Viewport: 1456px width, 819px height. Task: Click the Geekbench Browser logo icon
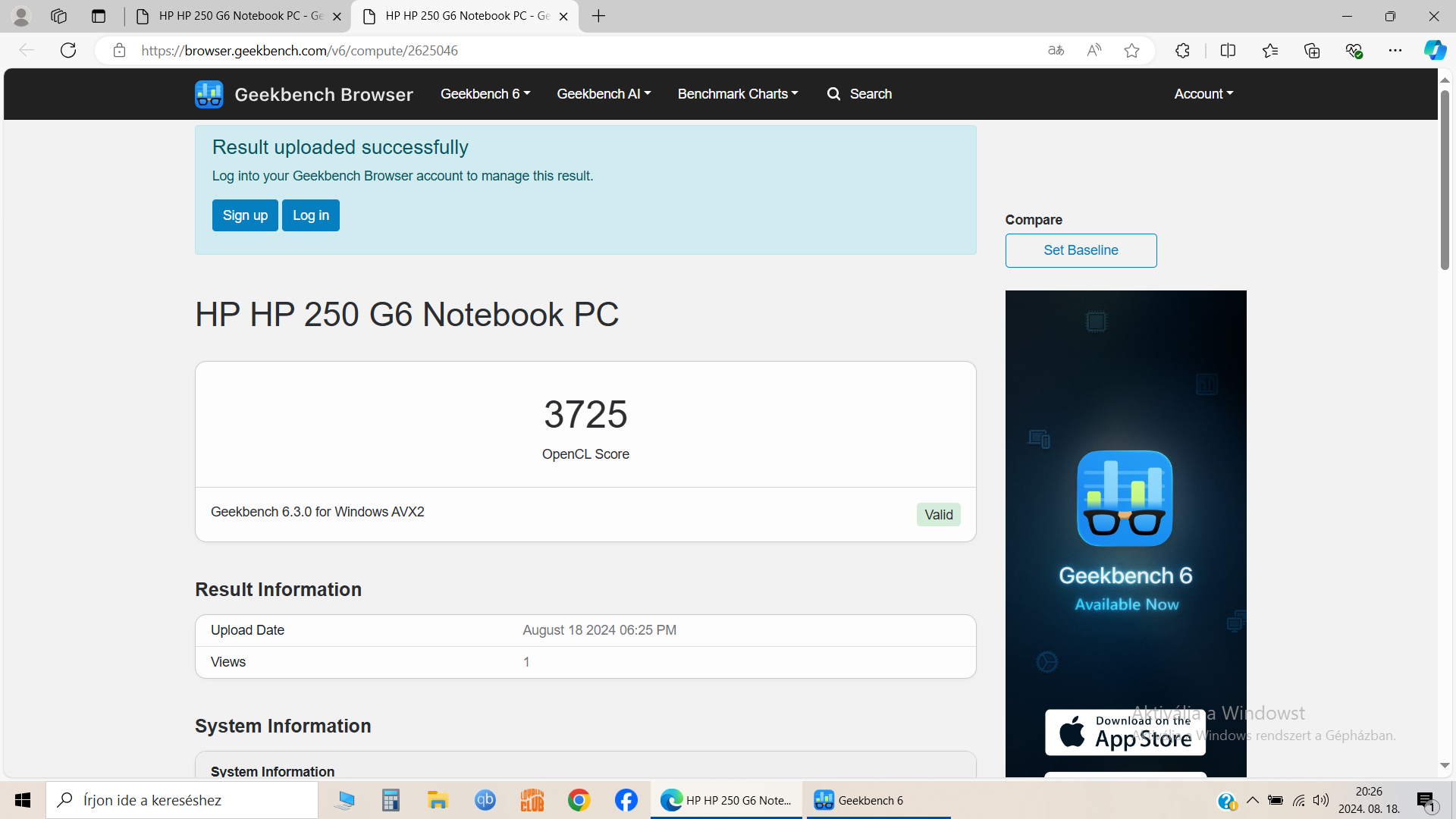click(x=209, y=94)
